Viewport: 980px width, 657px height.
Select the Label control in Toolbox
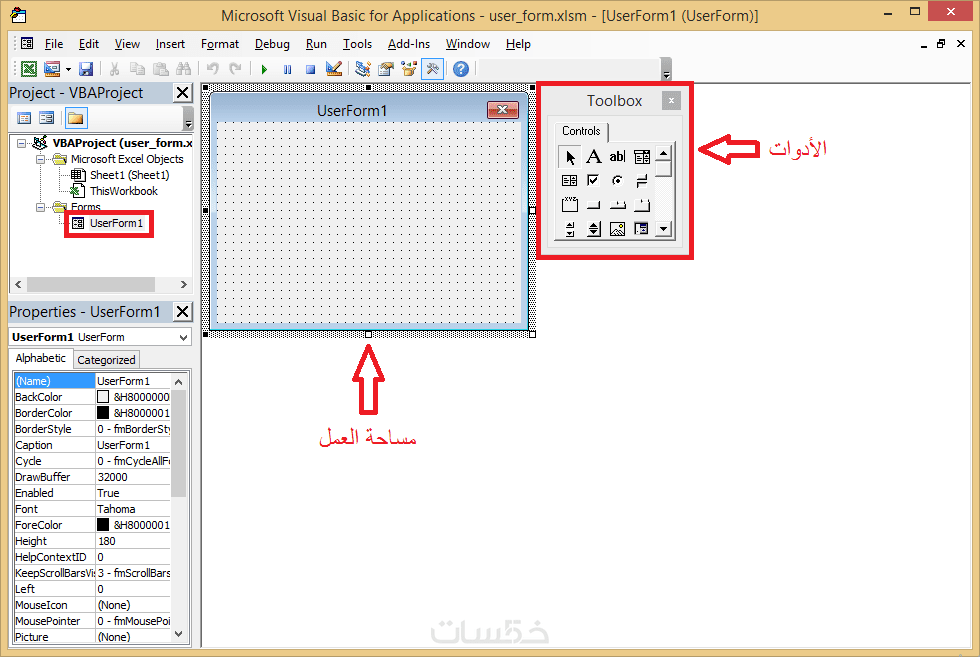click(x=593, y=157)
